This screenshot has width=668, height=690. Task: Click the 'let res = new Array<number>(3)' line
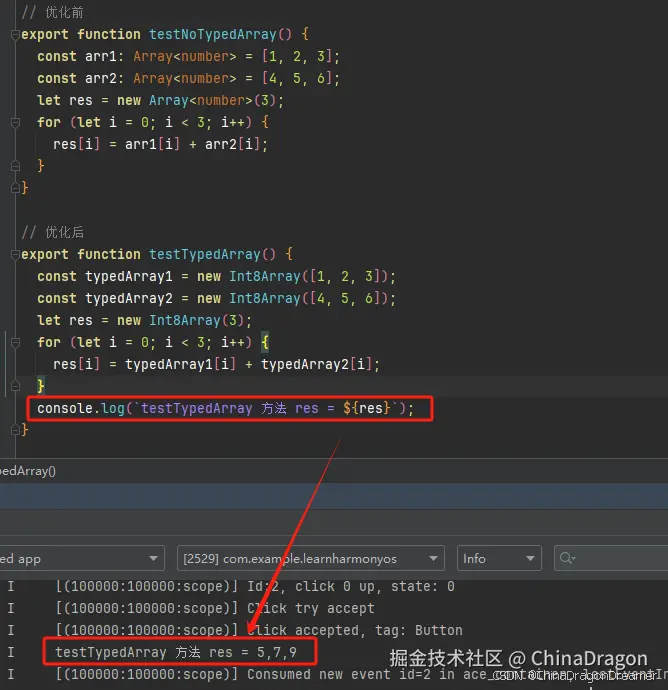(161, 100)
